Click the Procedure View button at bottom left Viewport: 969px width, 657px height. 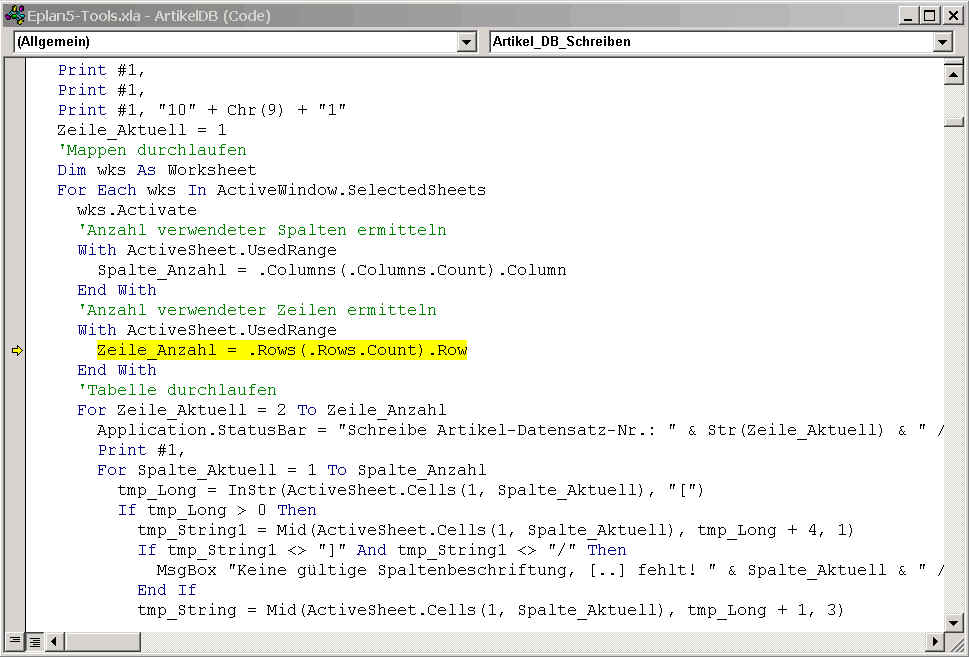pyautogui.click(x=15, y=641)
